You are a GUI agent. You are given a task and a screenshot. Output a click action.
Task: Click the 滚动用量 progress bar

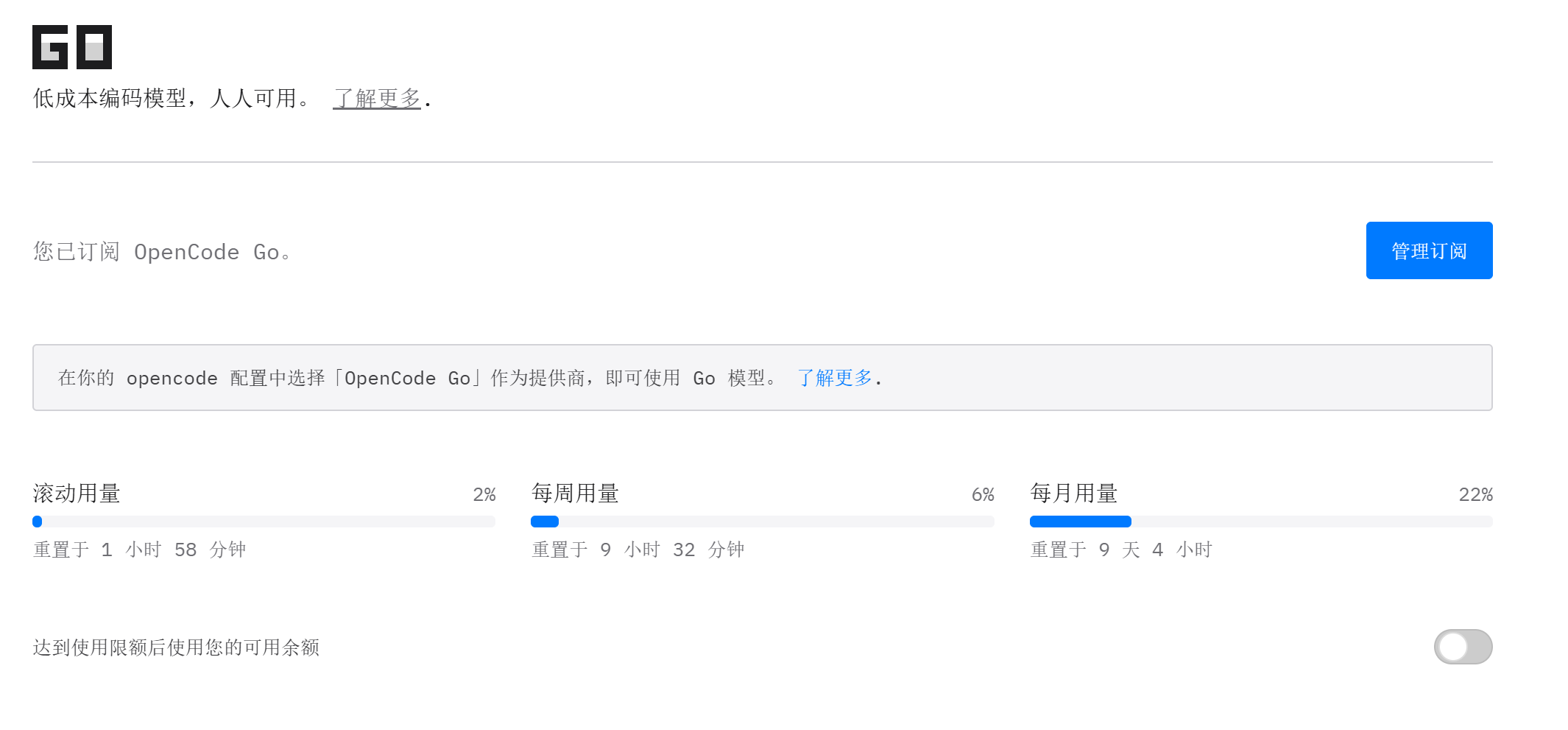pos(264,522)
